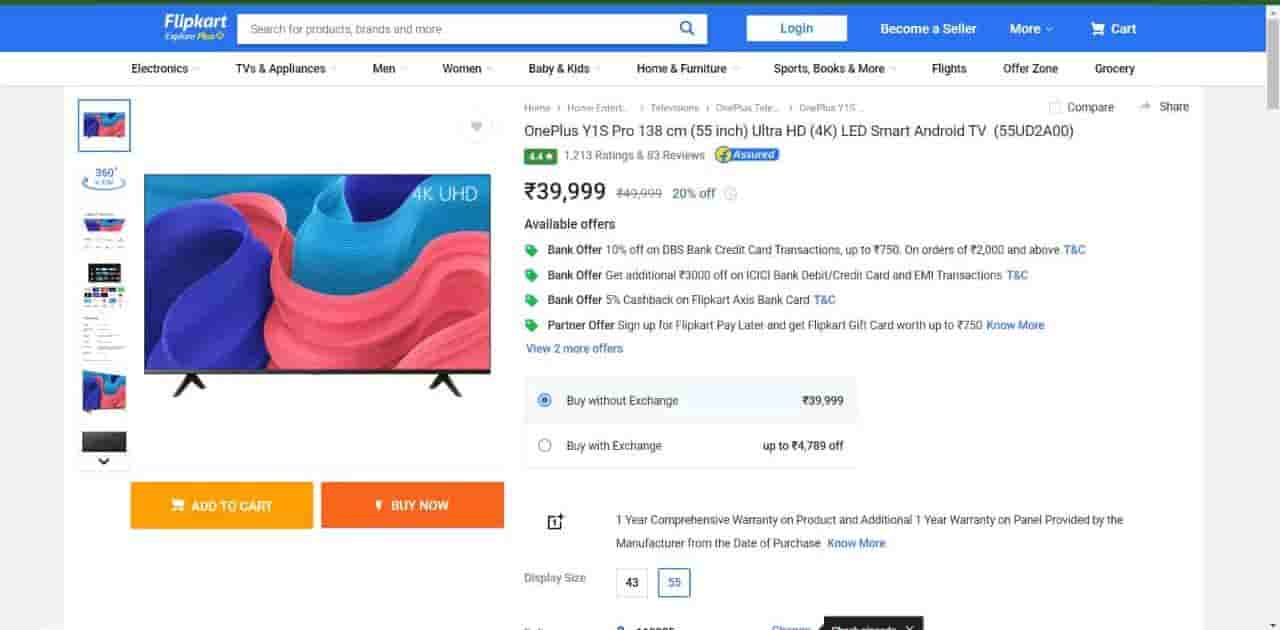Tick the Compare checkbox
This screenshot has width=1280, height=630.
coord(1055,107)
